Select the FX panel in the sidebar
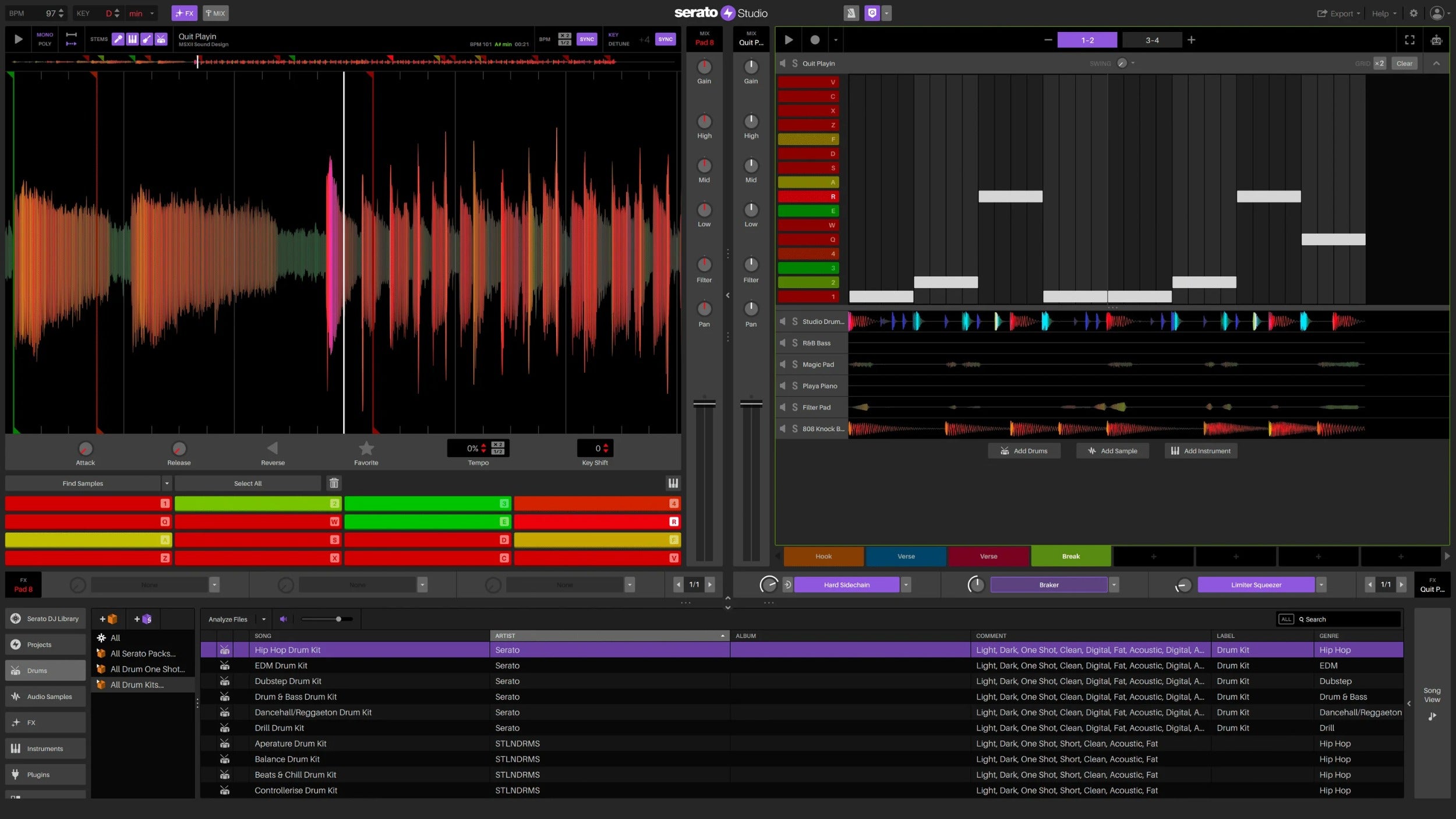Image resolution: width=1456 pixels, height=819 pixels. pos(44,722)
